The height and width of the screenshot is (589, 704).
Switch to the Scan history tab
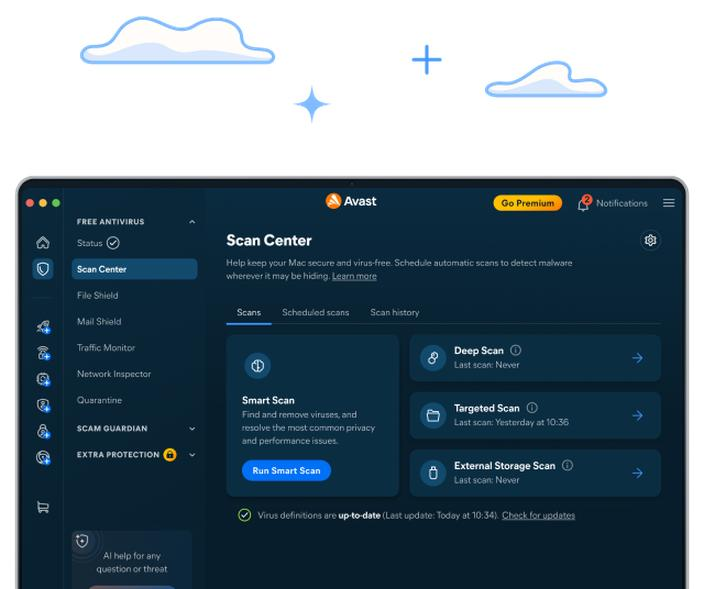[395, 312]
